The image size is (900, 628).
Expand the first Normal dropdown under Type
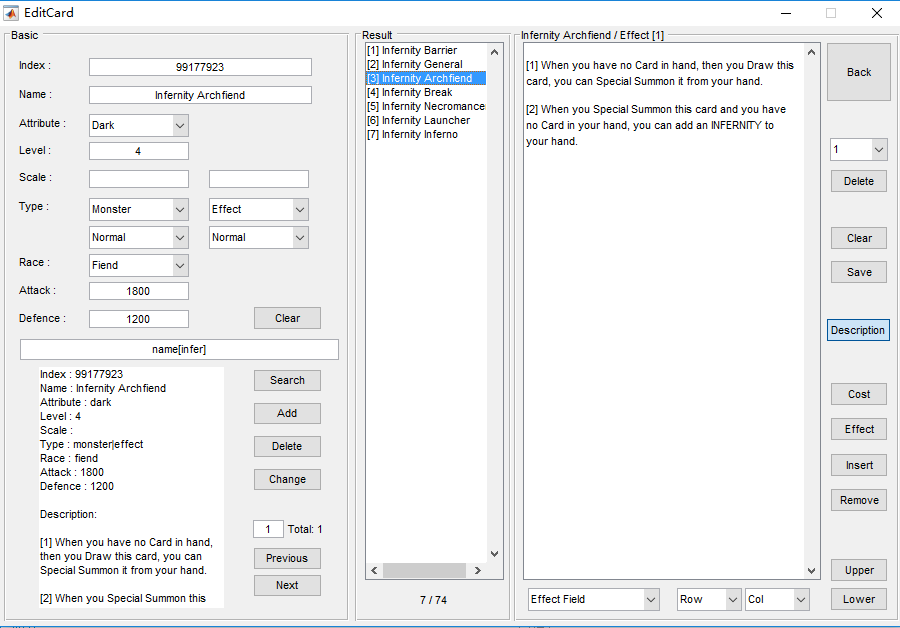[139, 238]
